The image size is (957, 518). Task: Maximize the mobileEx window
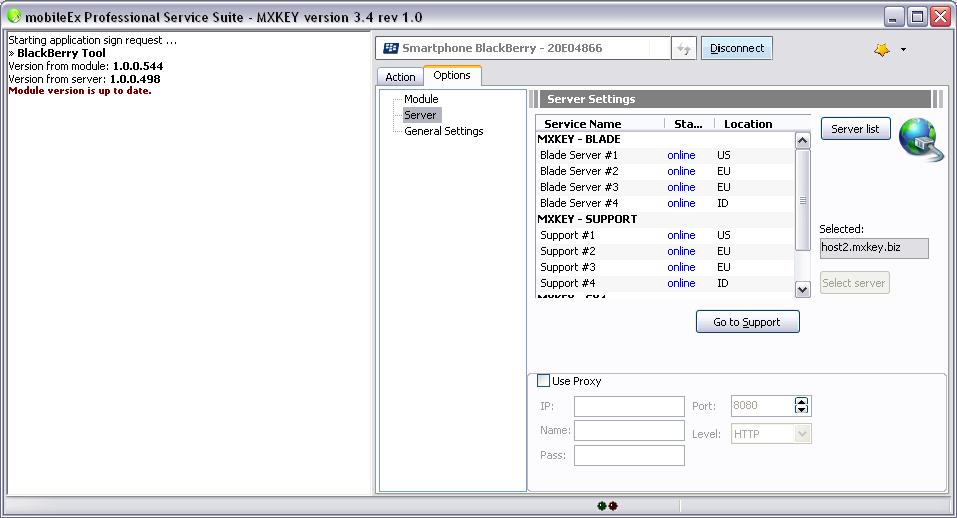(917, 16)
